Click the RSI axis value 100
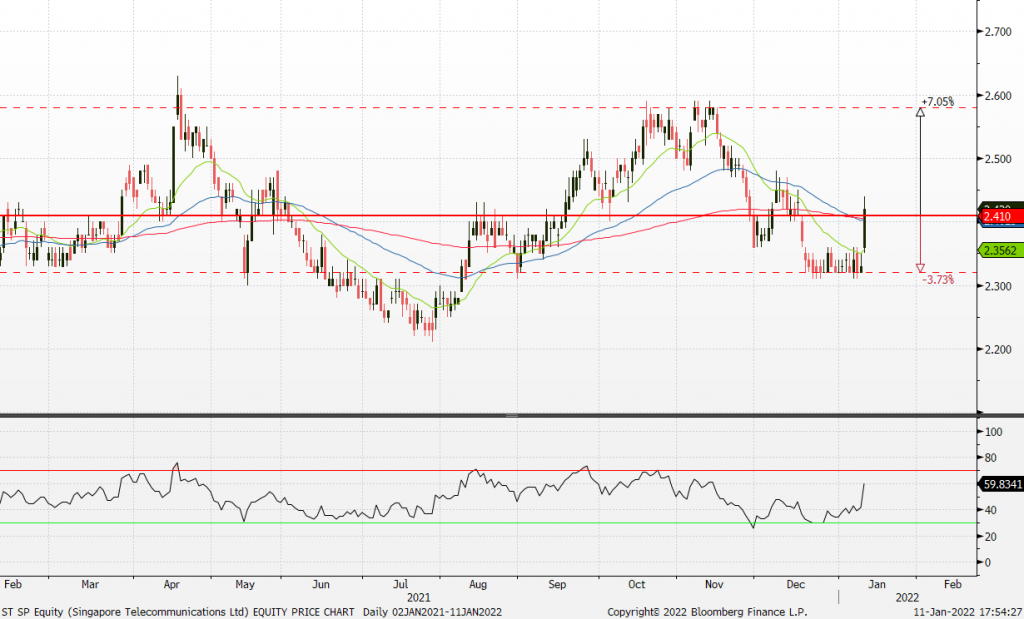1024x619 pixels. [994, 432]
